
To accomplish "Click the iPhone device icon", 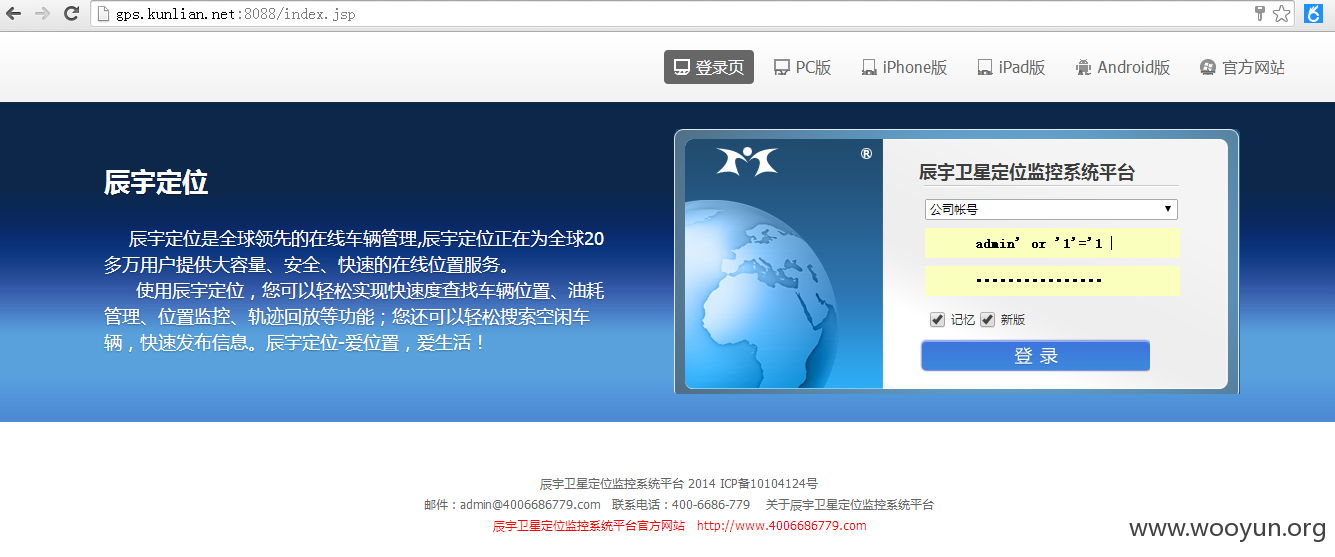I will click(x=869, y=68).
